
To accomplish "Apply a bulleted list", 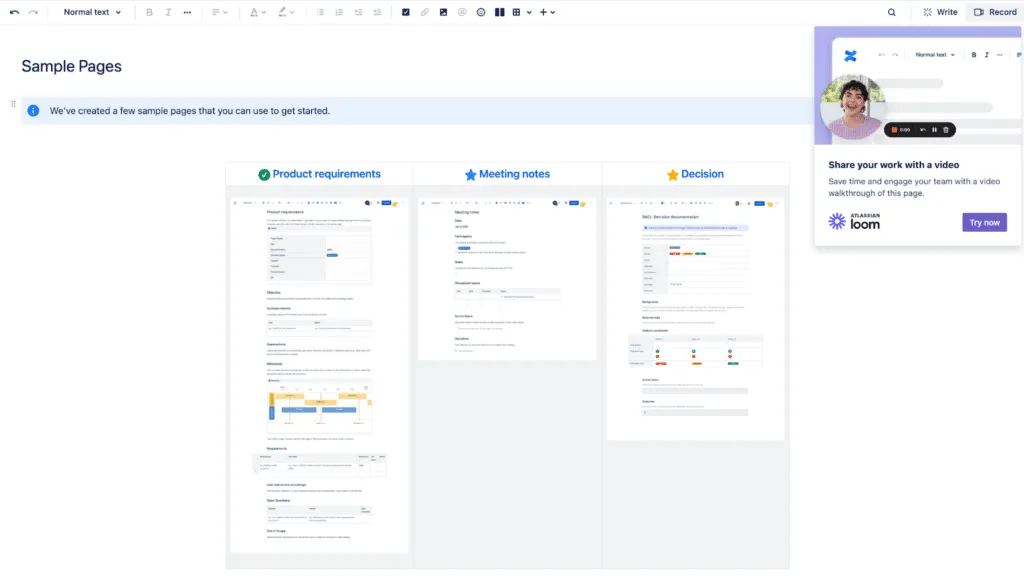I will click(318, 11).
